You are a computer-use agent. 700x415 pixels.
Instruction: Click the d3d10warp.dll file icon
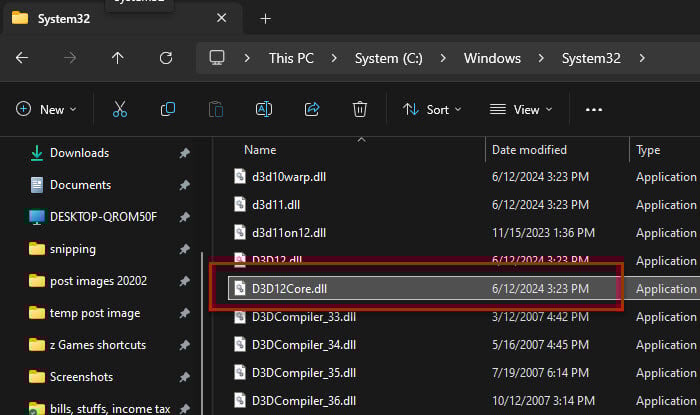[240, 177]
